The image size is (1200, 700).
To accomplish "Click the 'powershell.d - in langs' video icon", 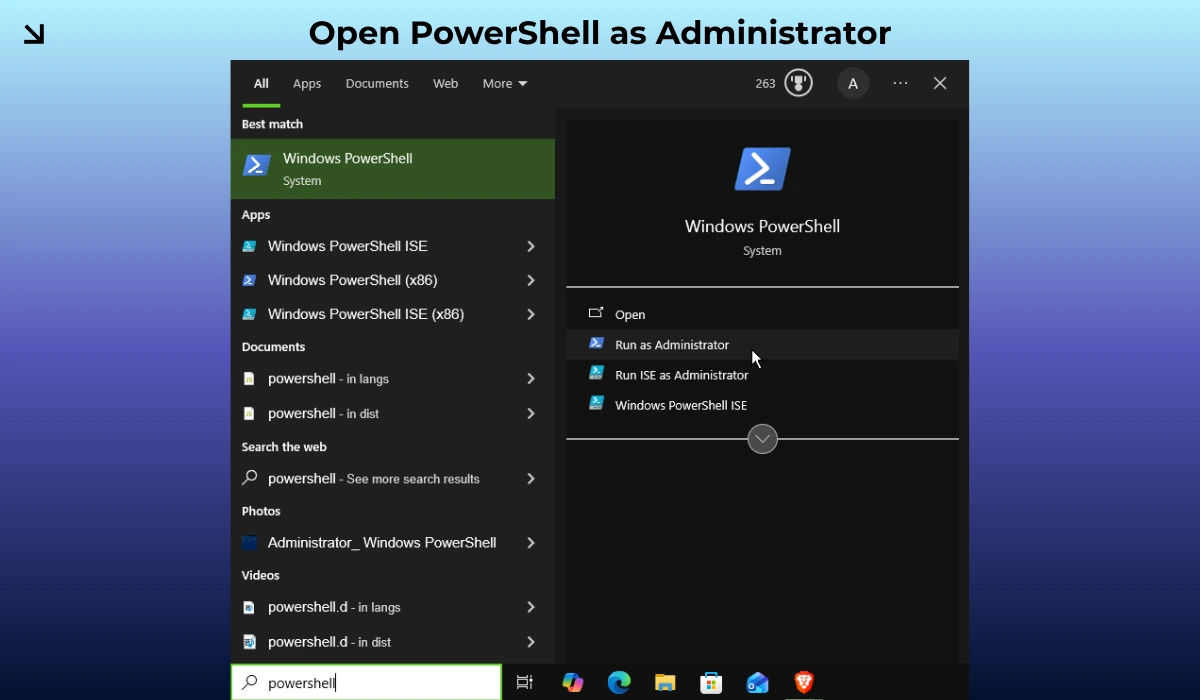I will pos(250,607).
